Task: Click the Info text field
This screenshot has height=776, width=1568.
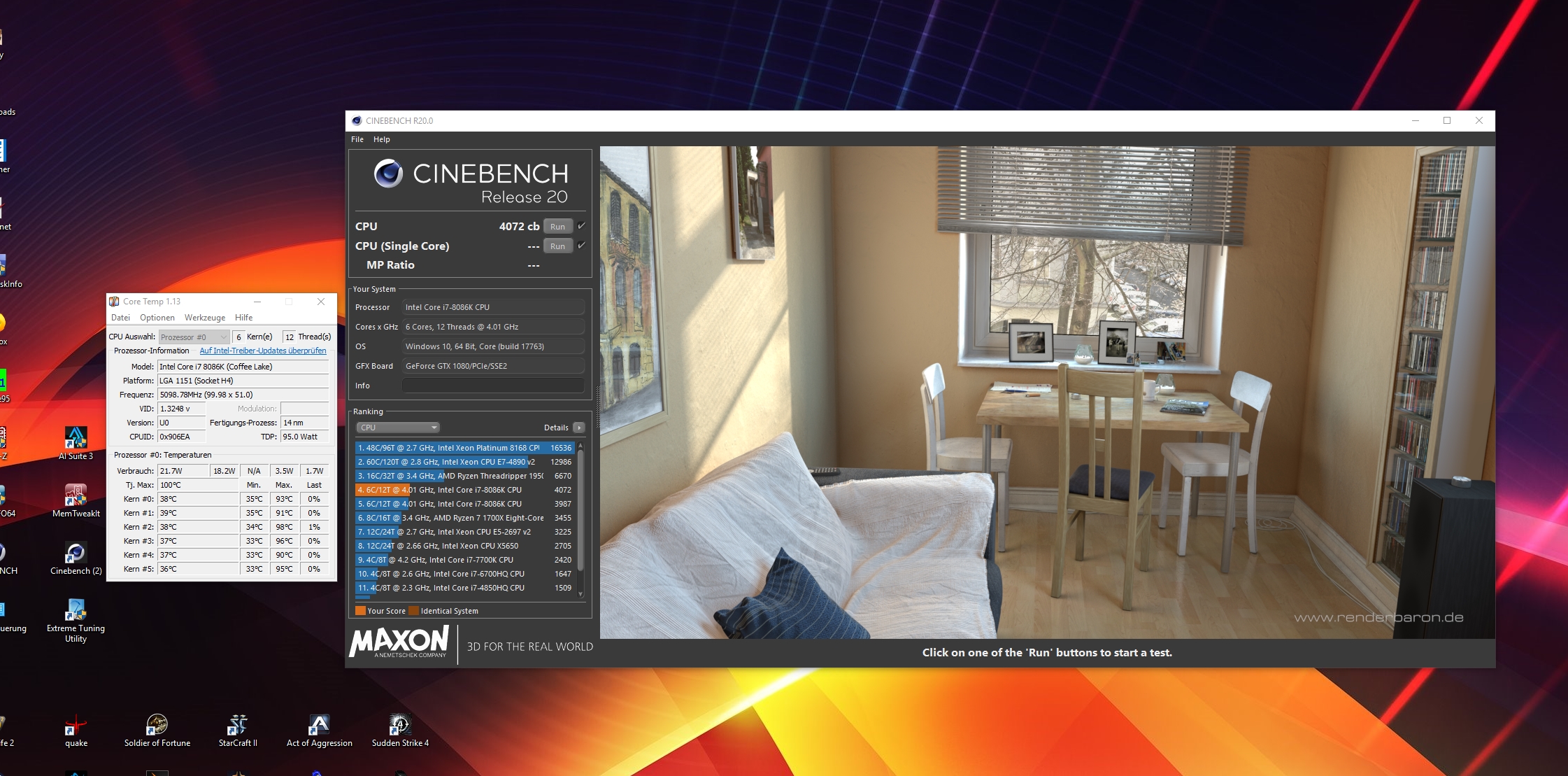Action: coord(492,386)
